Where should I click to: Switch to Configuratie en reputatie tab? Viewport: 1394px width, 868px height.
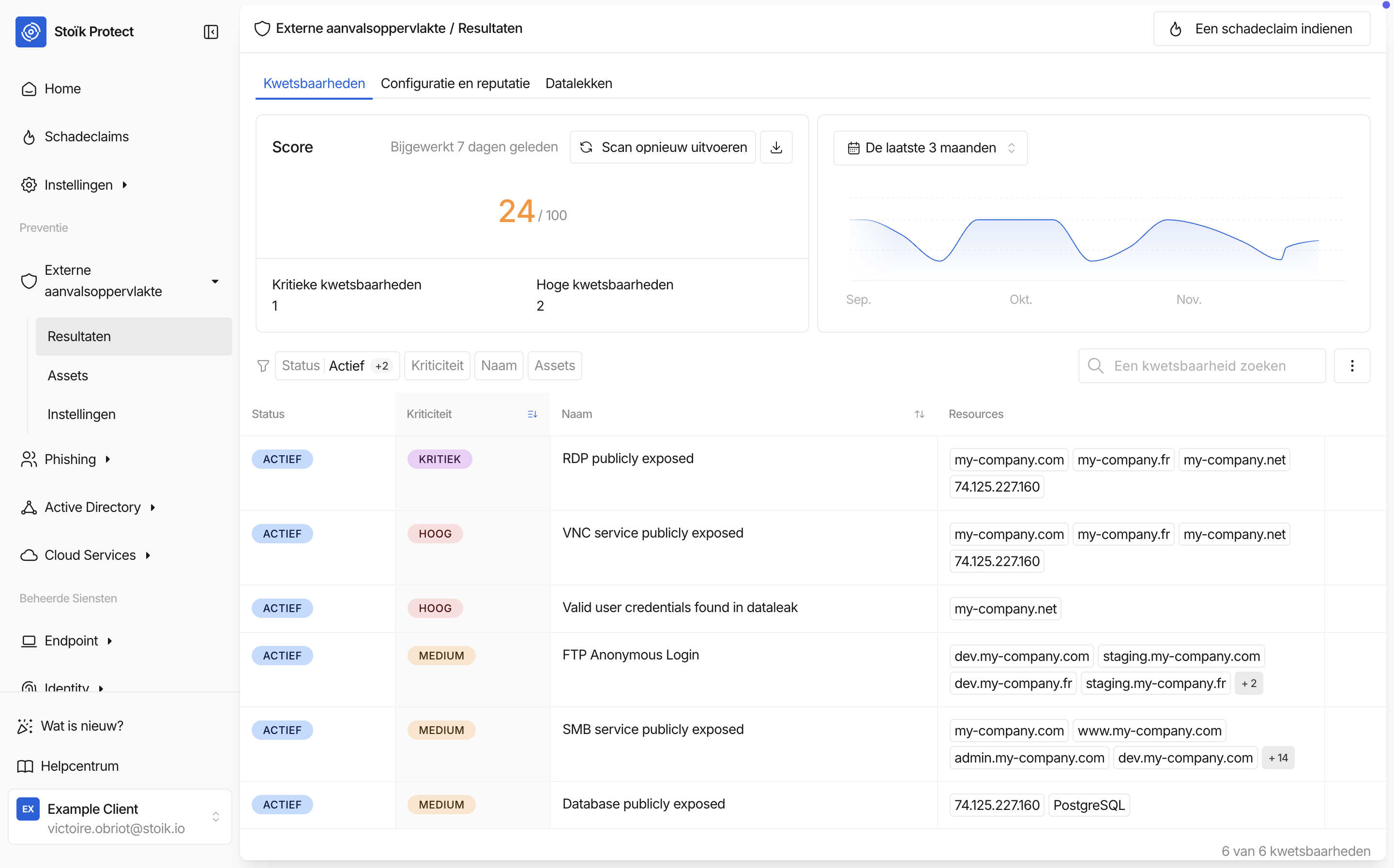coord(455,84)
